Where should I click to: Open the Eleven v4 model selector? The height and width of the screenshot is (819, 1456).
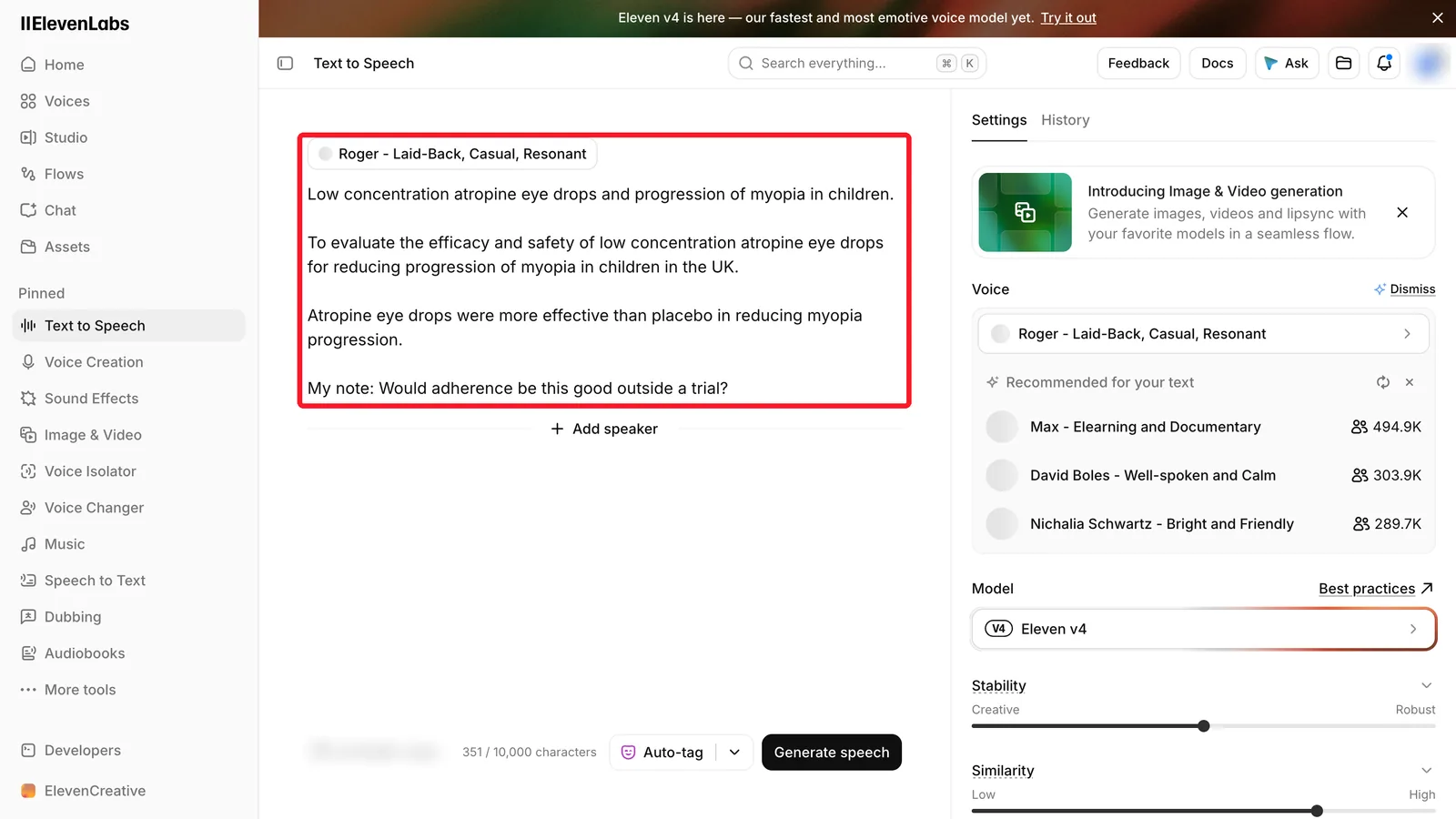click(x=1203, y=629)
